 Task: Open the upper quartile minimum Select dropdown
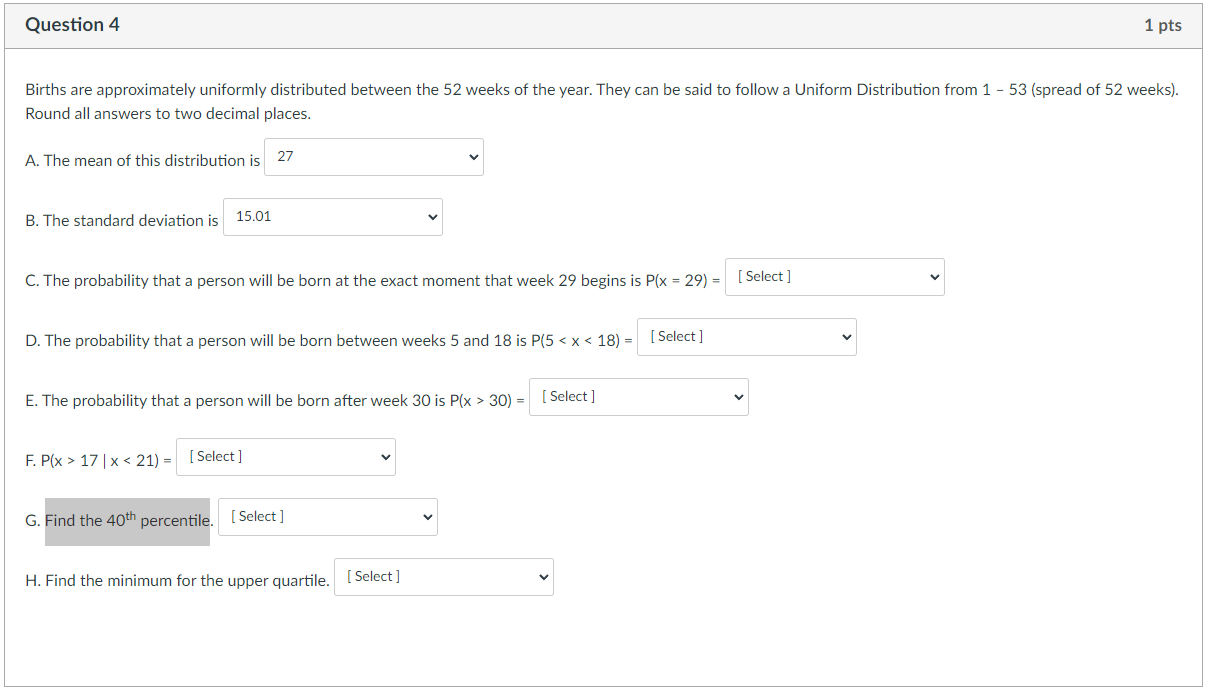coord(443,576)
